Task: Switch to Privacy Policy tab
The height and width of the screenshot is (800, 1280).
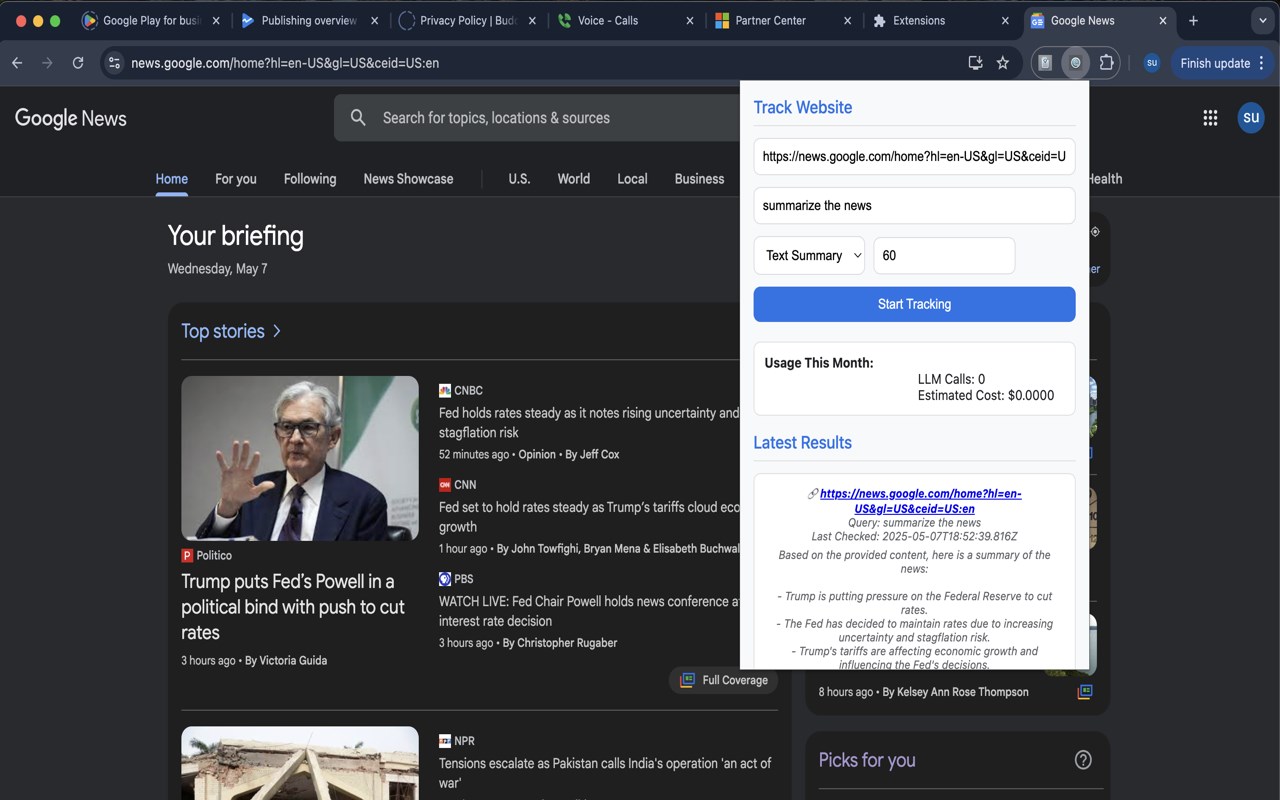Action: (x=468, y=20)
